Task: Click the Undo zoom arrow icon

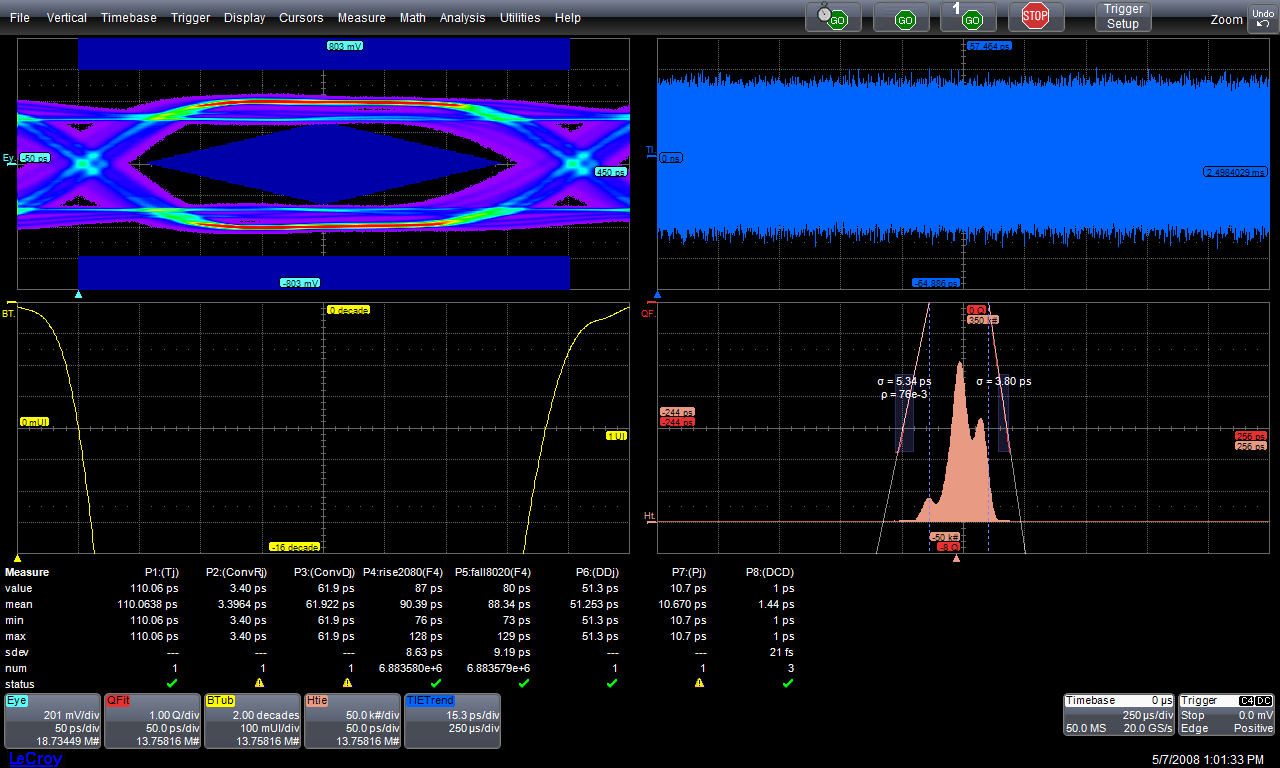Action: click(x=1262, y=18)
